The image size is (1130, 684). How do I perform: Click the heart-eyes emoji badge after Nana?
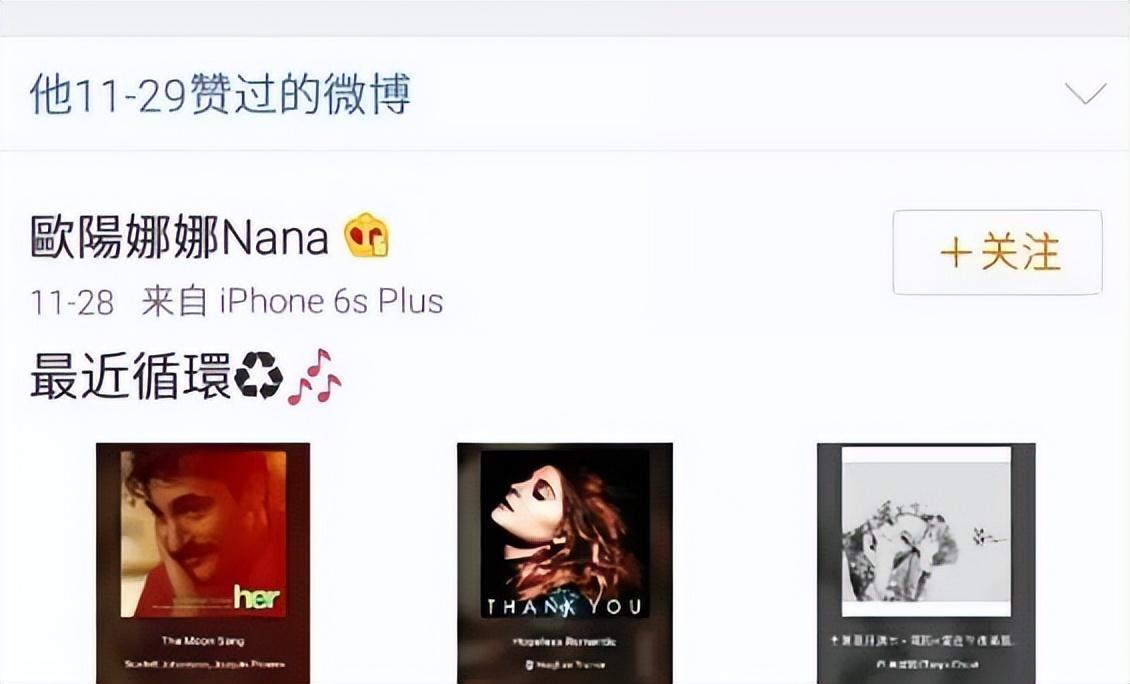pos(366,235)
